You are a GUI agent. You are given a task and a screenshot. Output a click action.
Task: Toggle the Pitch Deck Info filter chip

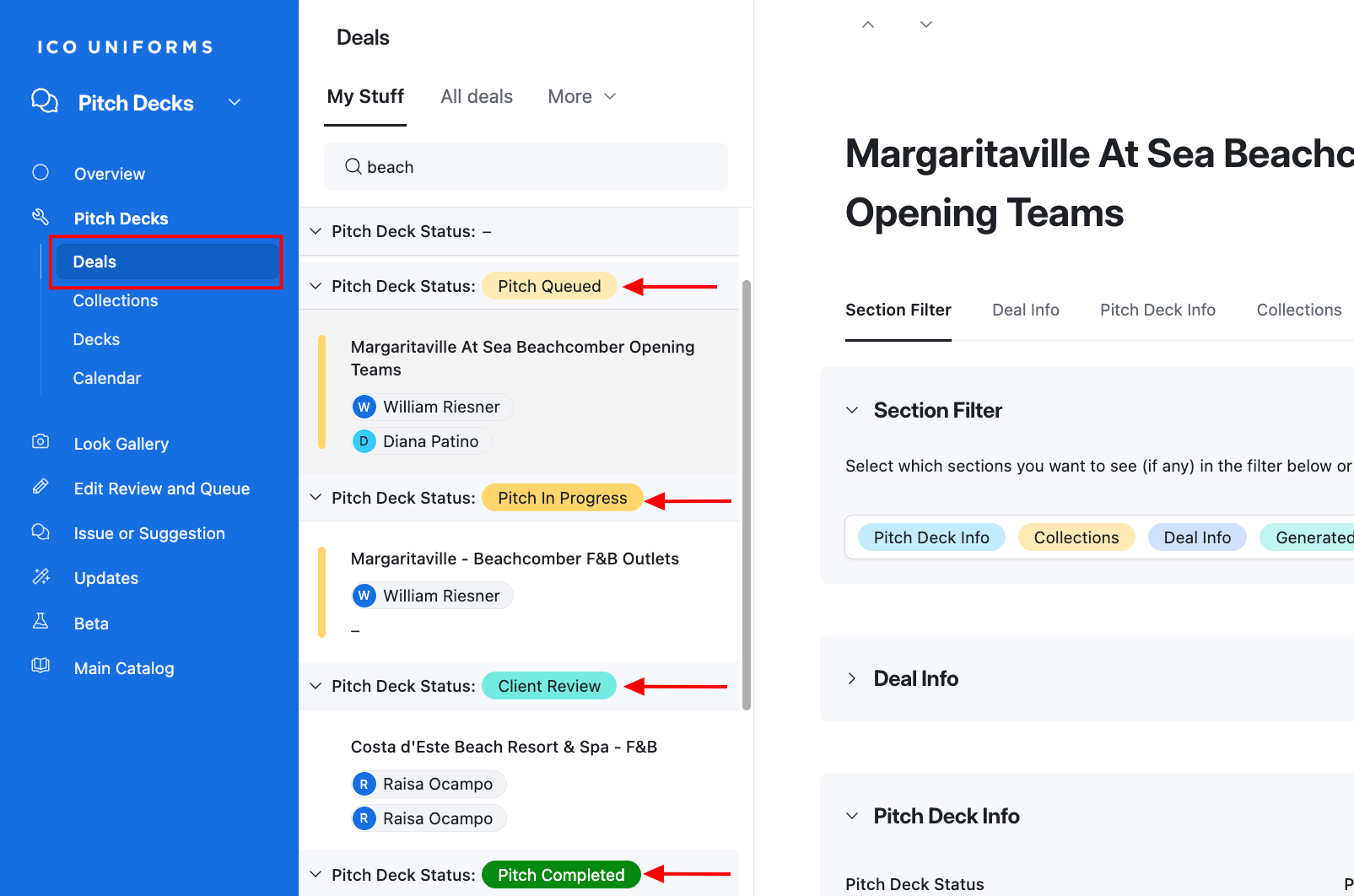[931, 537]
